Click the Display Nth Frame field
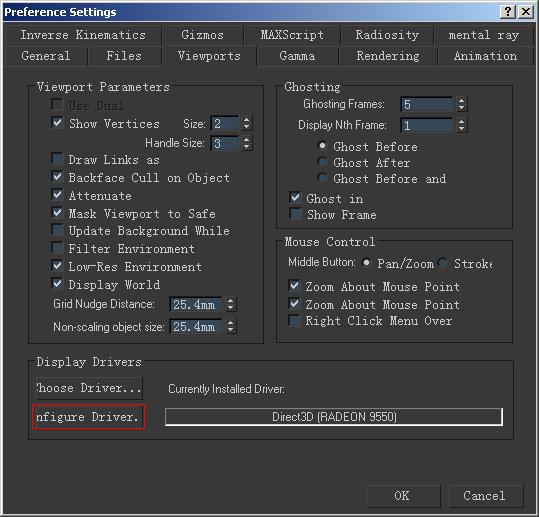This screenshot has height=517, width=539. 427,125
